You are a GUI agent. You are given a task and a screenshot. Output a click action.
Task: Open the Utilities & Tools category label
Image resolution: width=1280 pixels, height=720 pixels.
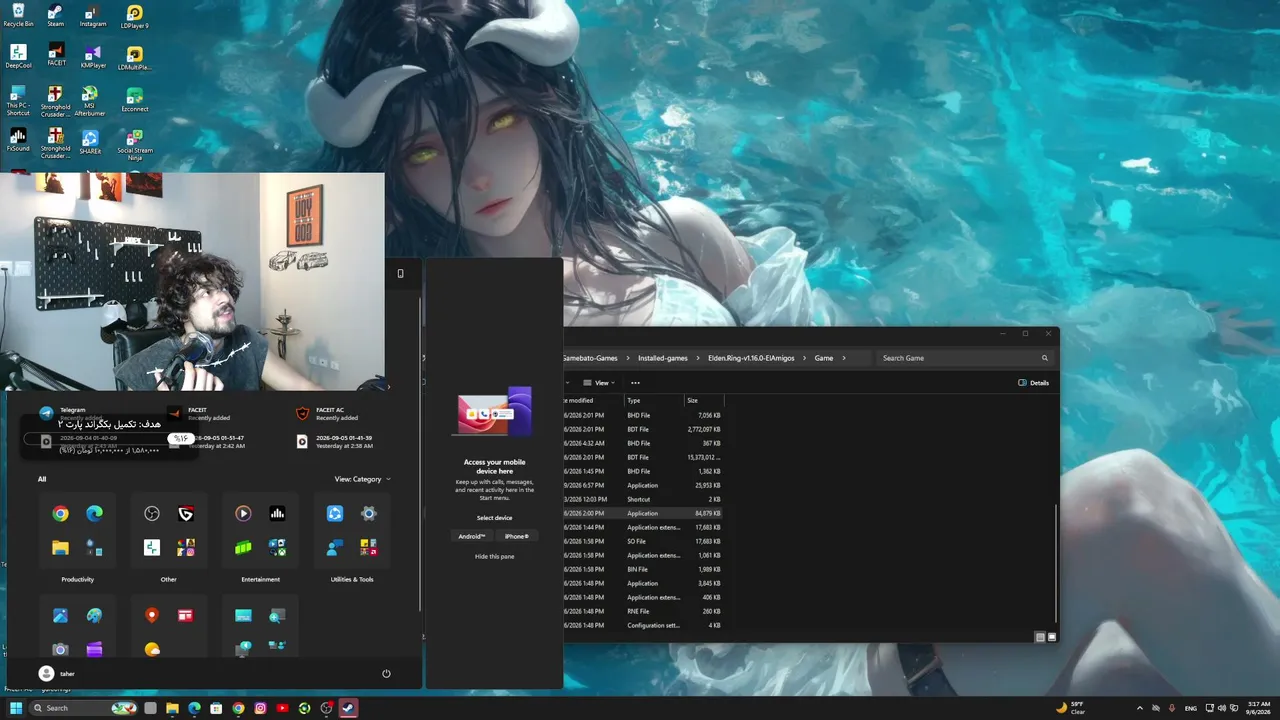pos(352,580)
